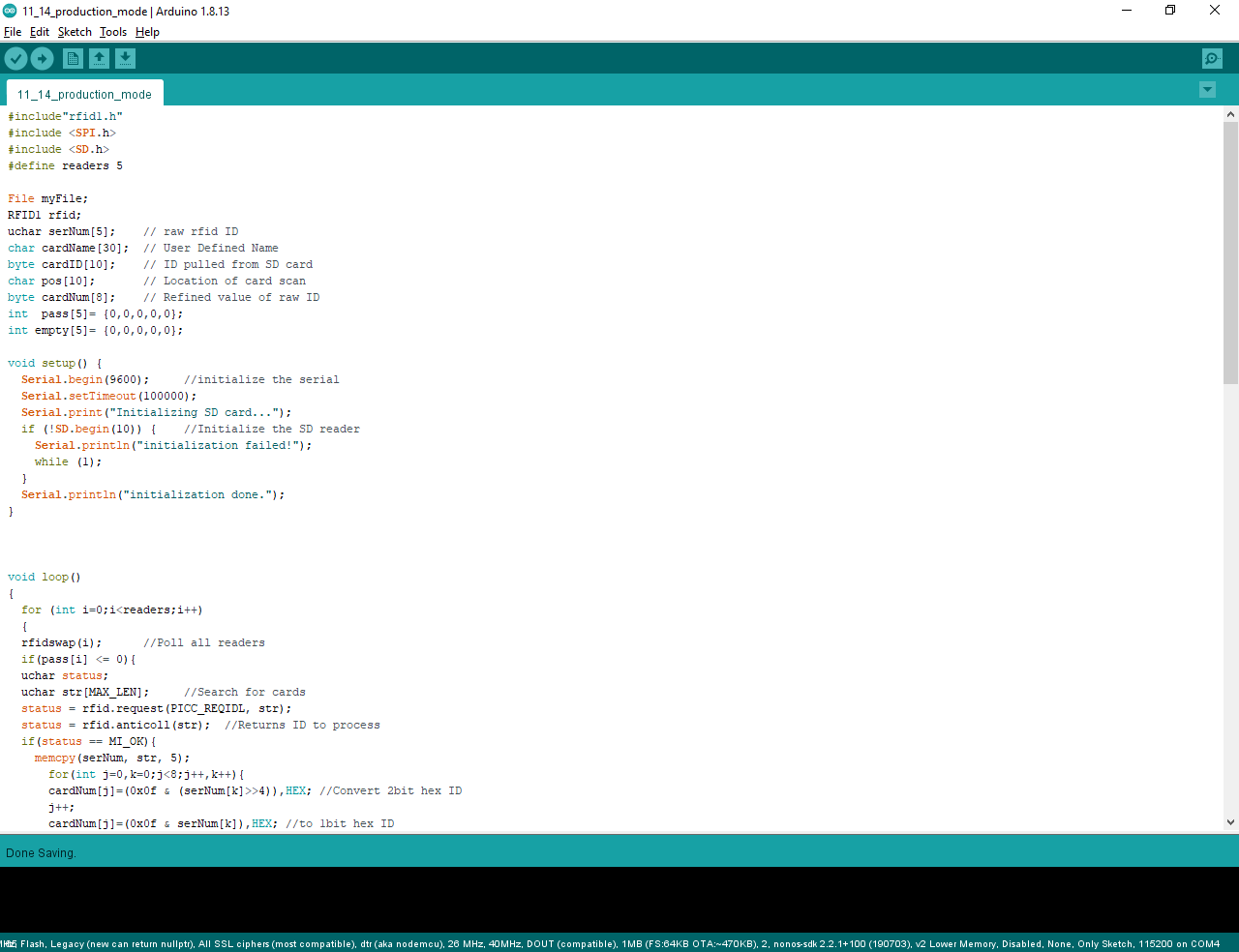Click the 'if(status == MI_OK){' line
Screen dimensions: 1239x952
89,741
